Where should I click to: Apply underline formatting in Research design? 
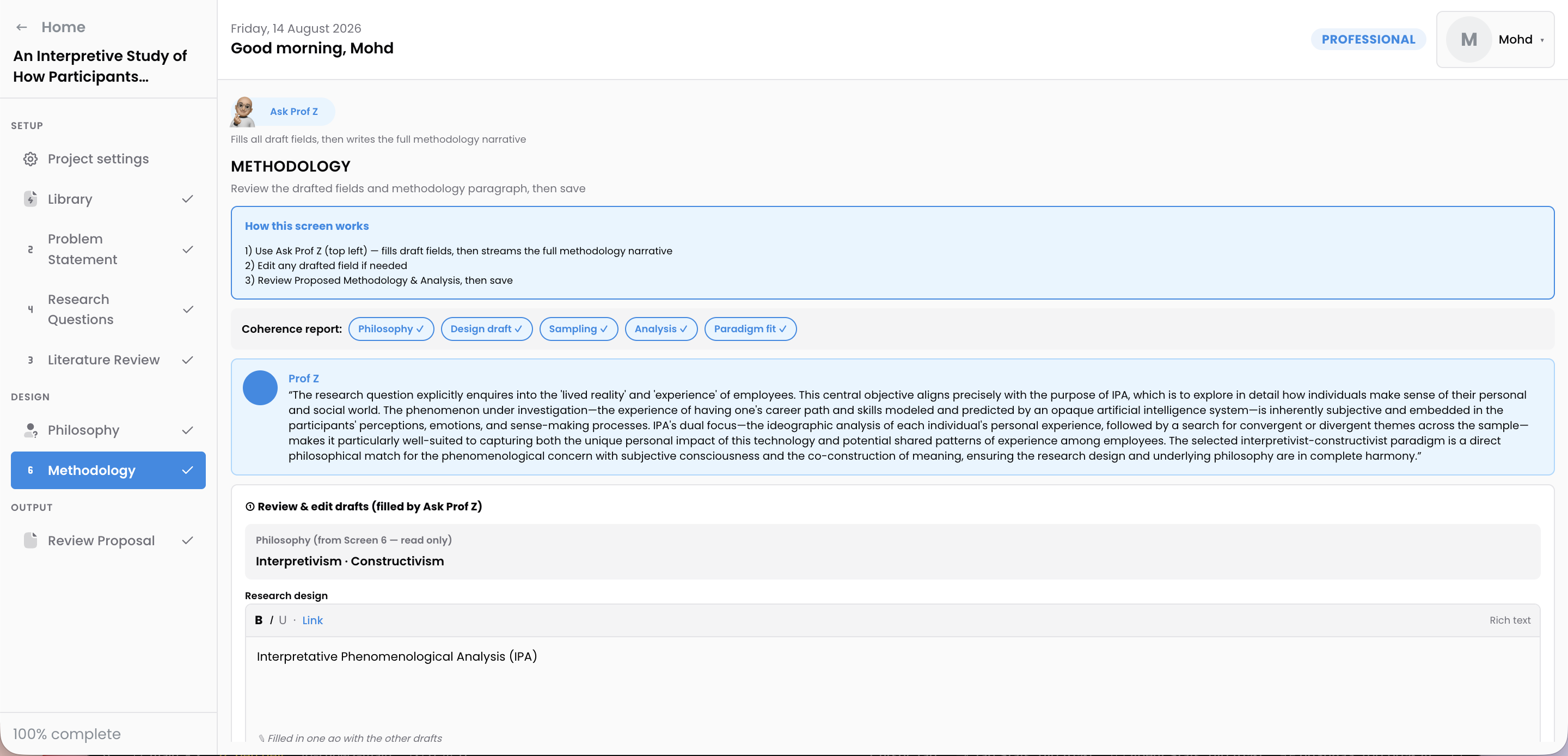point(283,620)
